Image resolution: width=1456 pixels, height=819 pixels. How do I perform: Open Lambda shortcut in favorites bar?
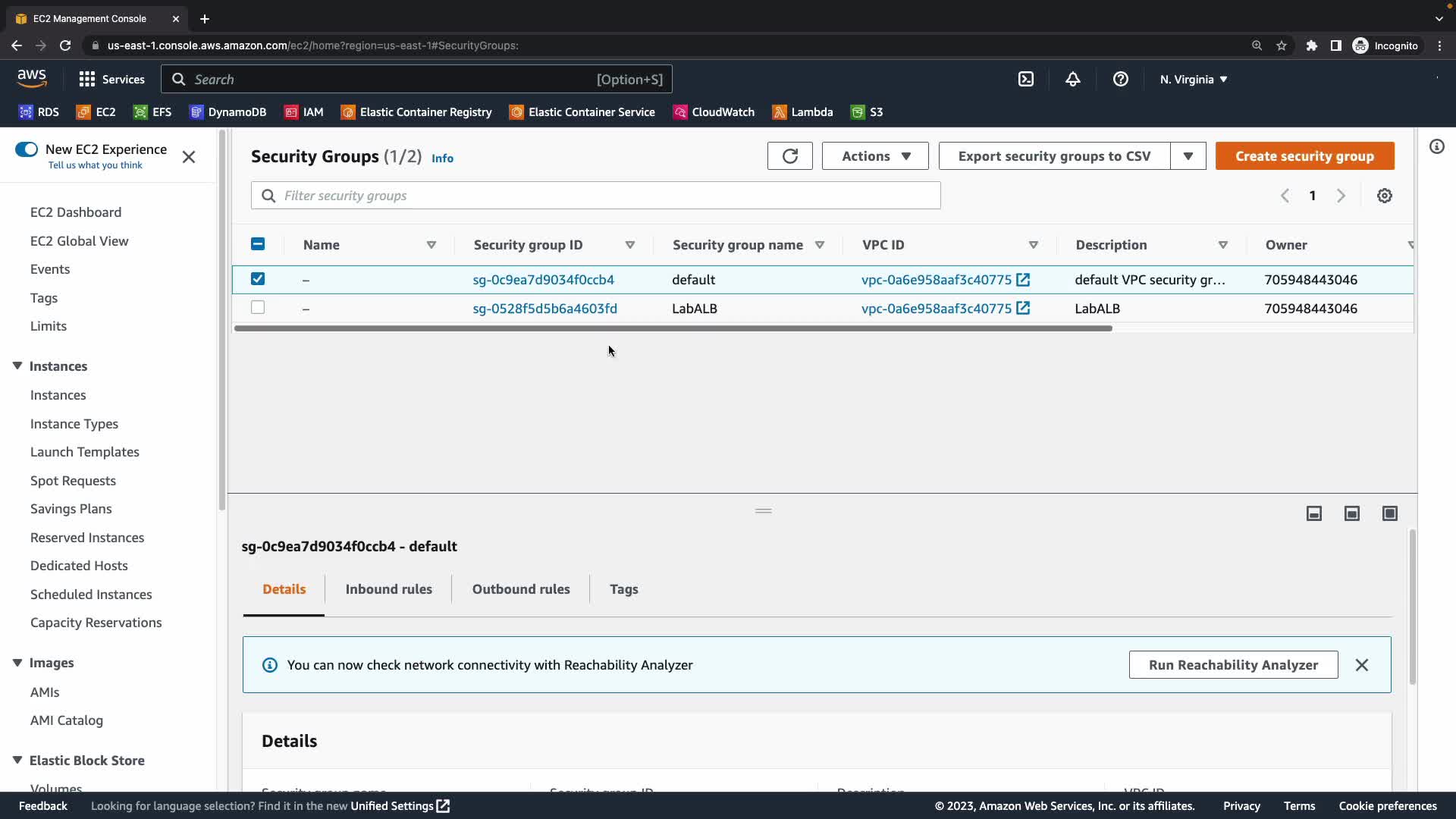[x=802, y=112]
